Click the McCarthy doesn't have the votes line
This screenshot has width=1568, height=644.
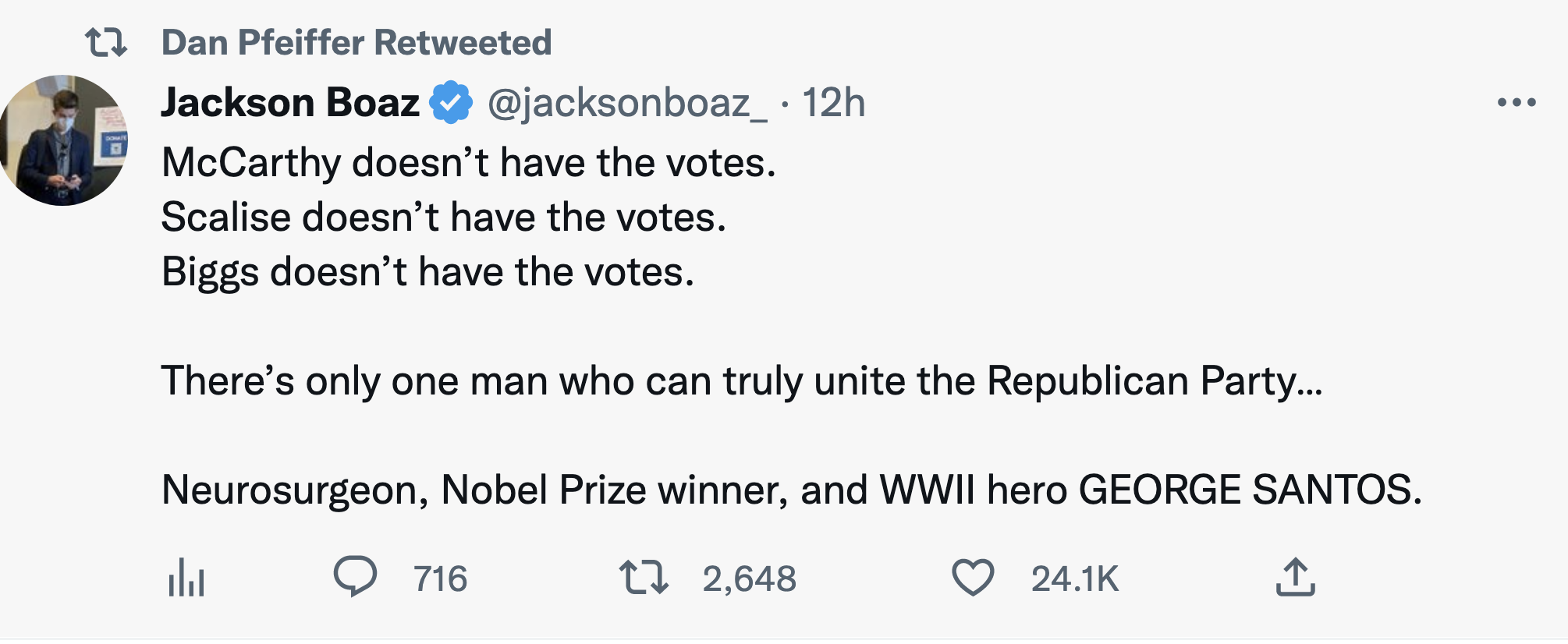click(468, 163)
